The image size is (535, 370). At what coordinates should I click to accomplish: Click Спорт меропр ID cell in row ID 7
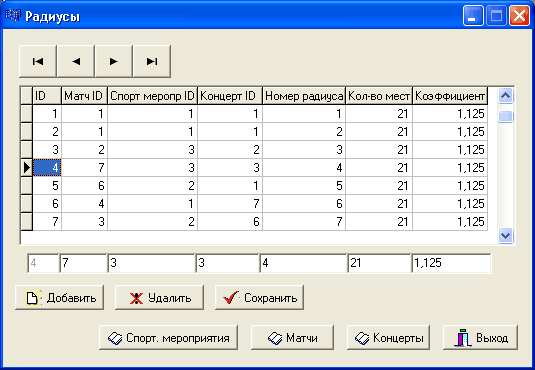tap(153, 222)
